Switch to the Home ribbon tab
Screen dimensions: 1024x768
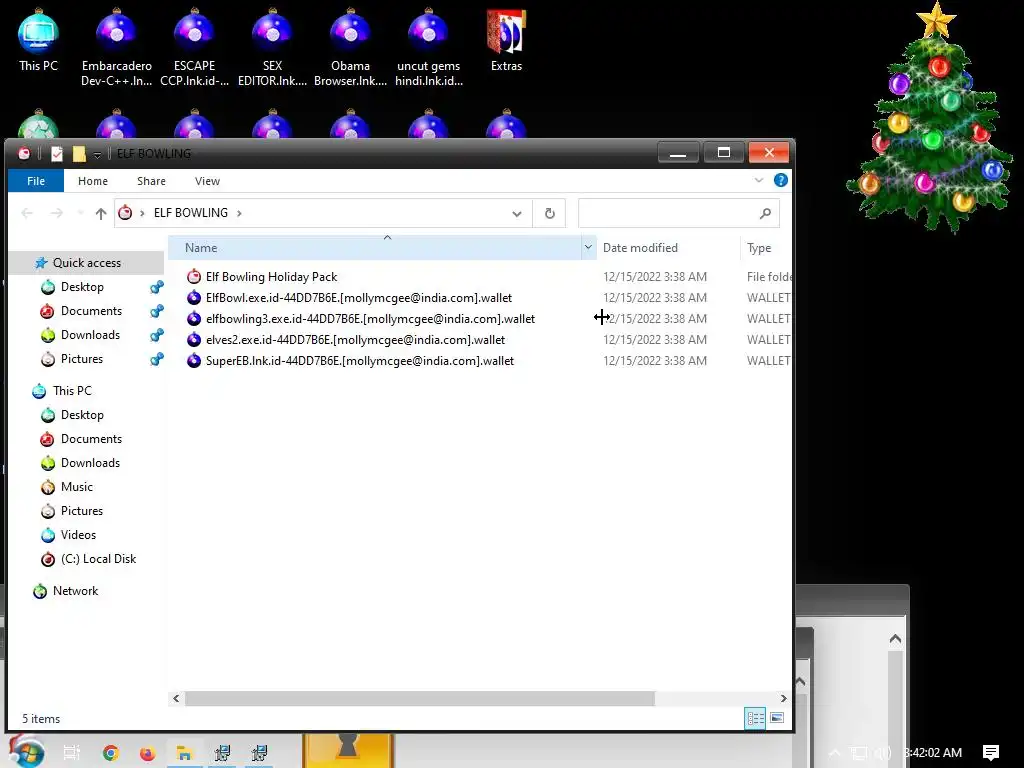pos(93,181)
